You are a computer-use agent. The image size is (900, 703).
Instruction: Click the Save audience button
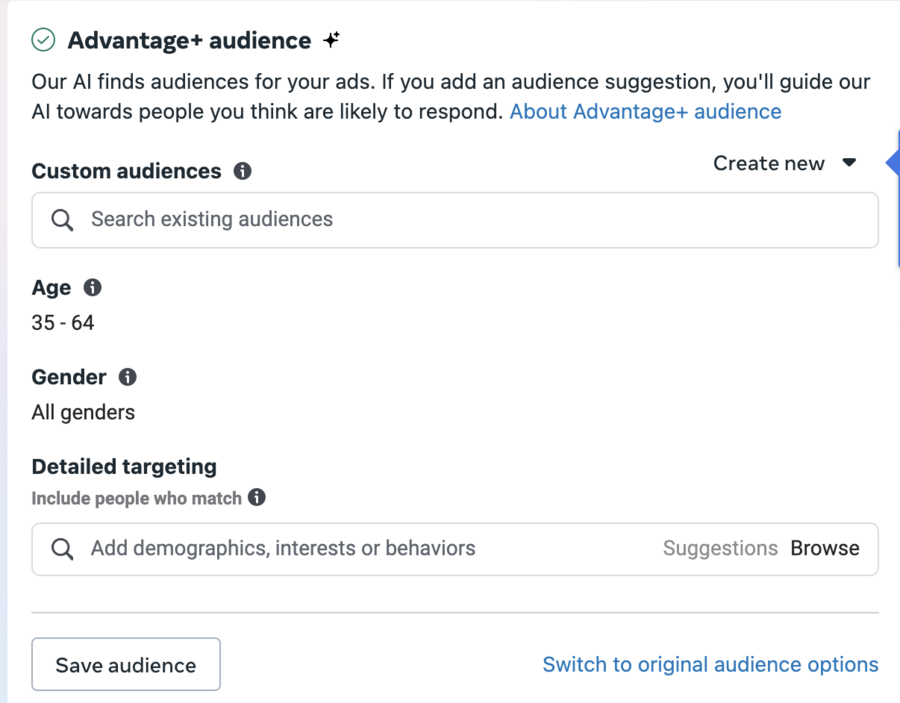(126, 664)
